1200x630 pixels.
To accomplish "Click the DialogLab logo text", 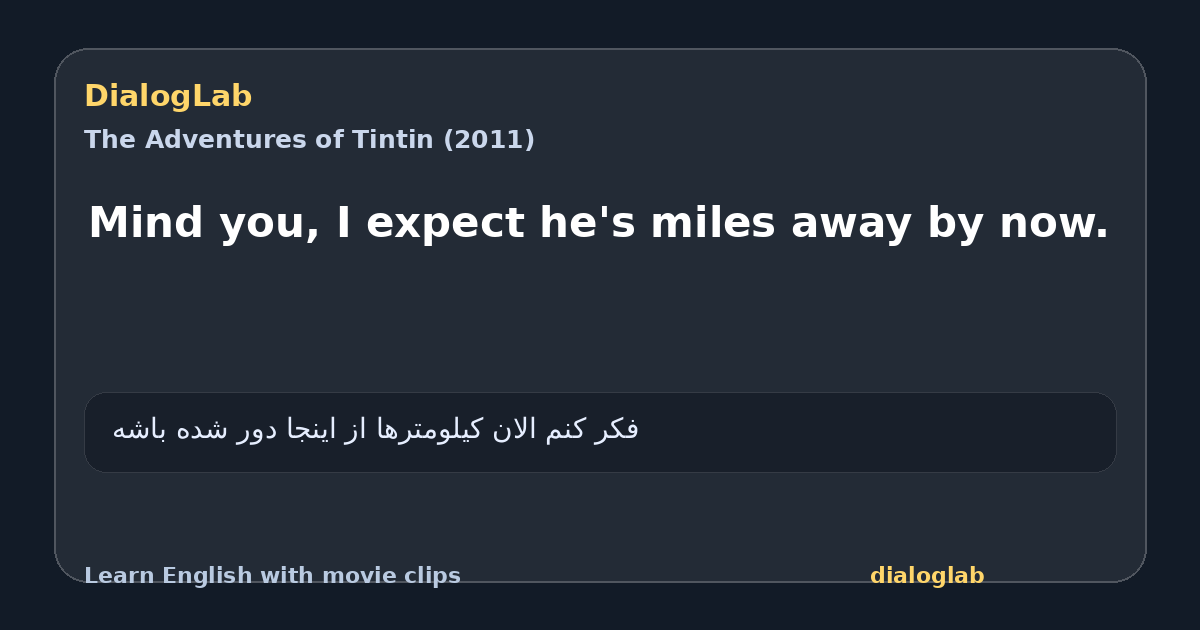I will pyautogui.click(x=168, y=97).
